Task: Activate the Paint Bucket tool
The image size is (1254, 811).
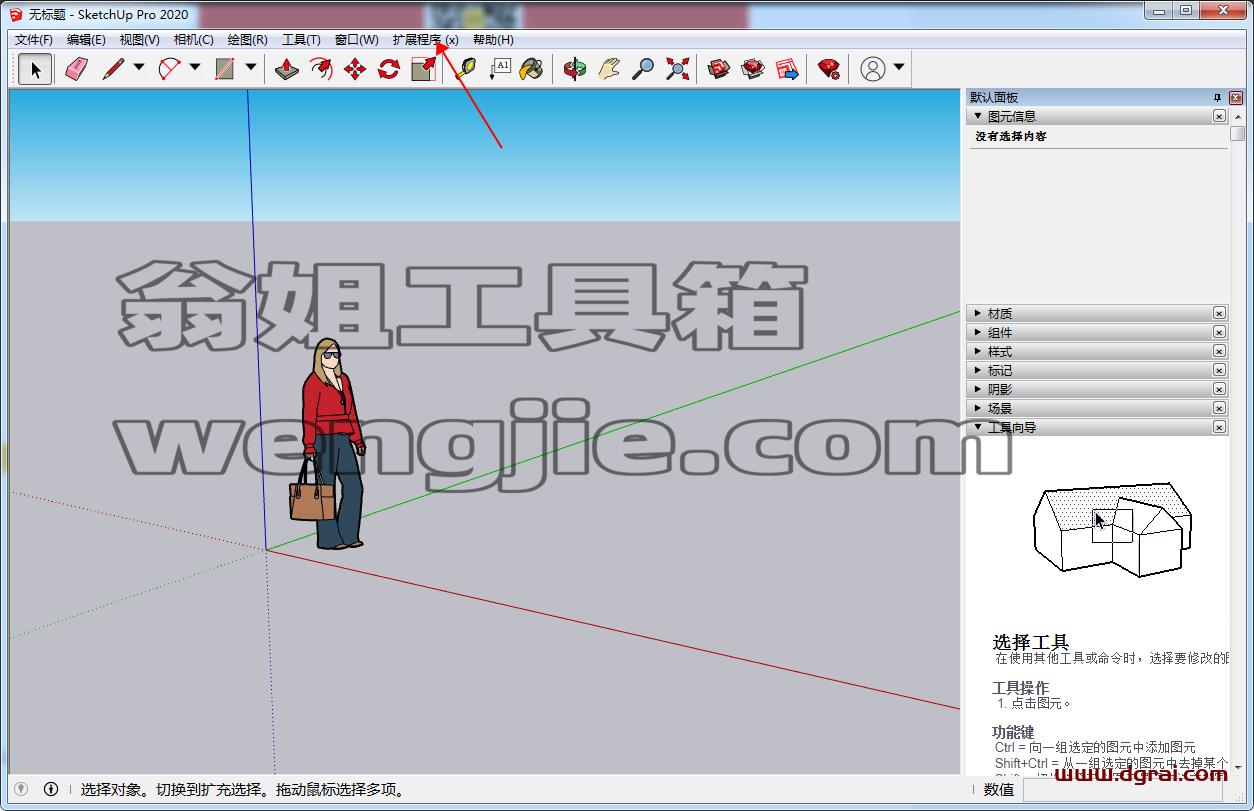Action: [x=532, y=69]
